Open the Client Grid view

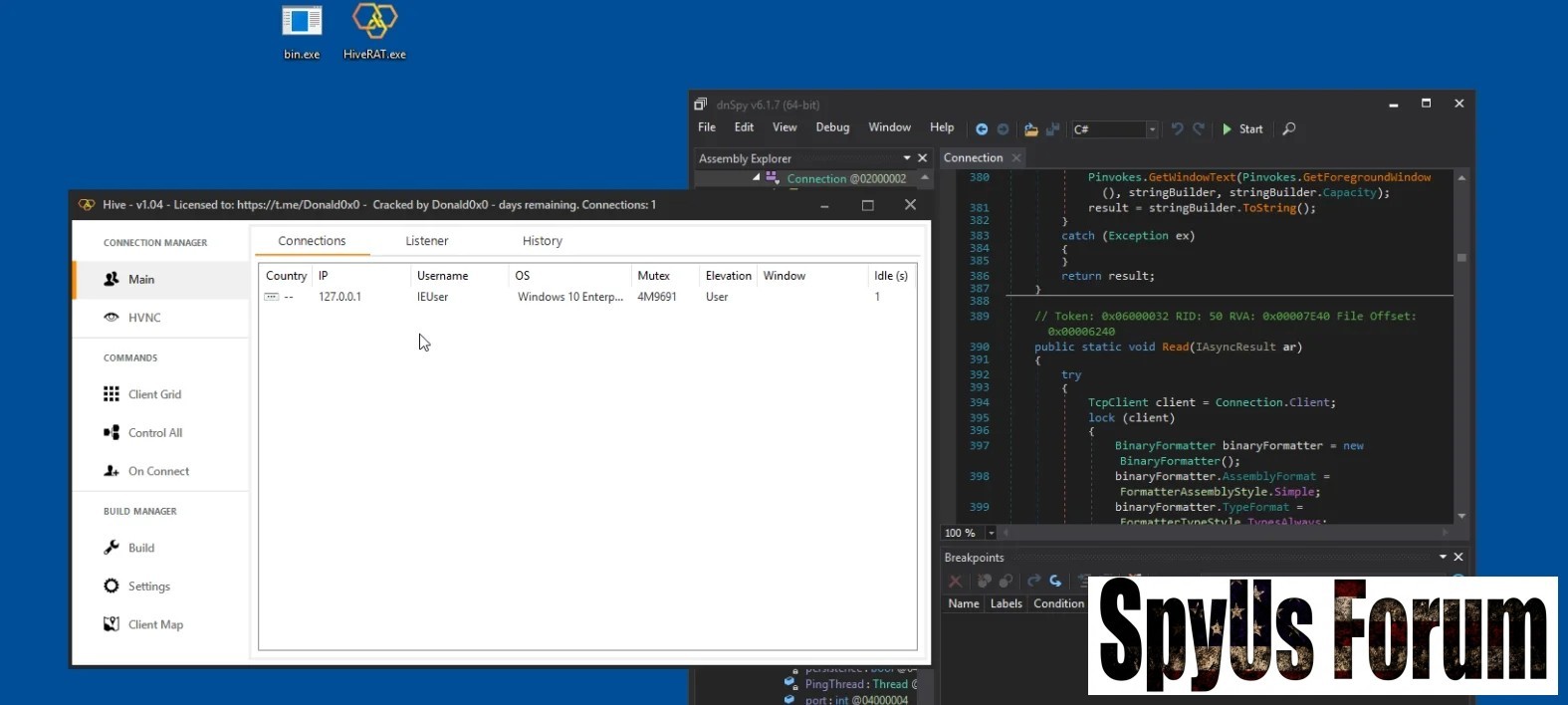click(x=154, y=394)
